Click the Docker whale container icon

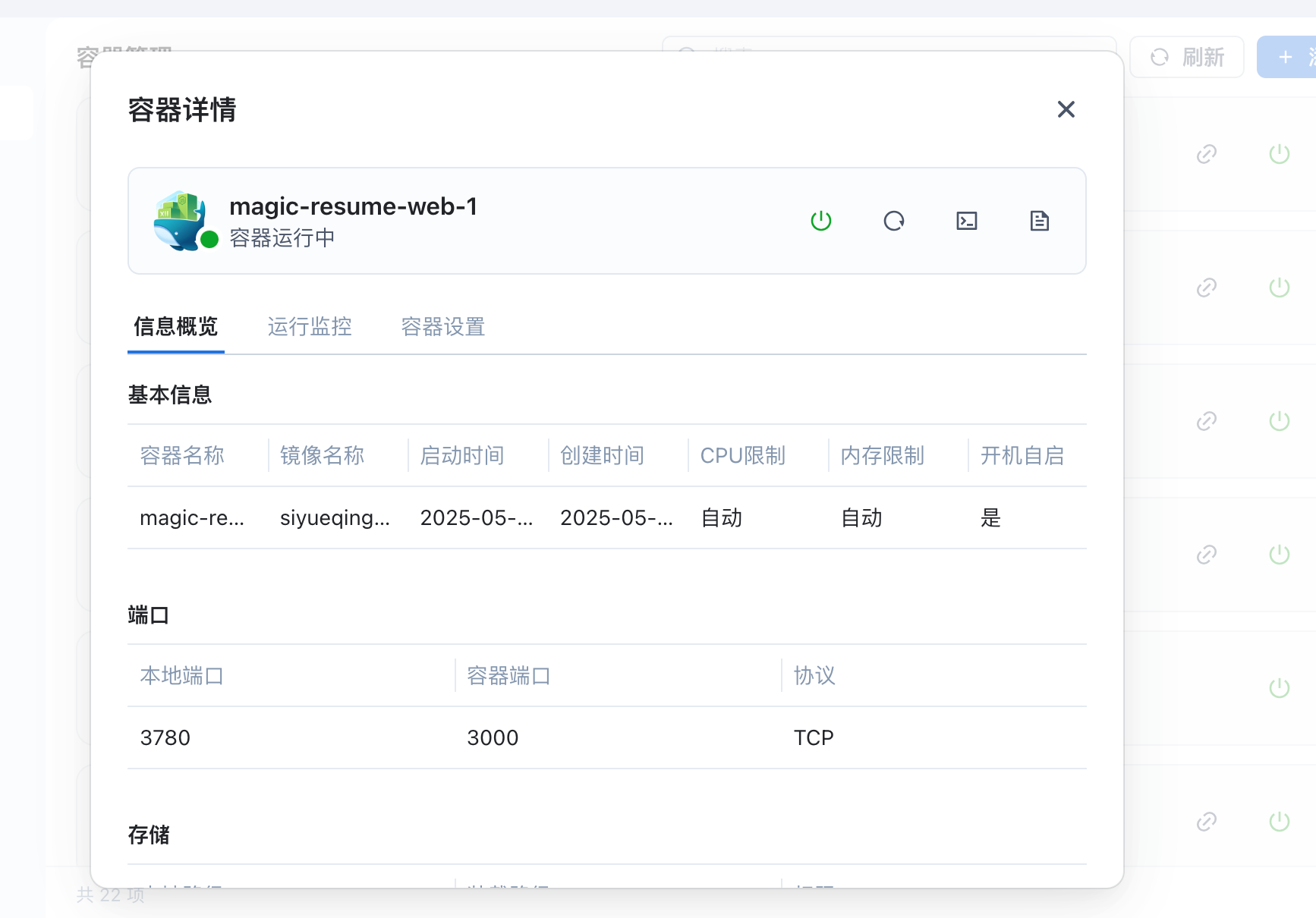180,220
